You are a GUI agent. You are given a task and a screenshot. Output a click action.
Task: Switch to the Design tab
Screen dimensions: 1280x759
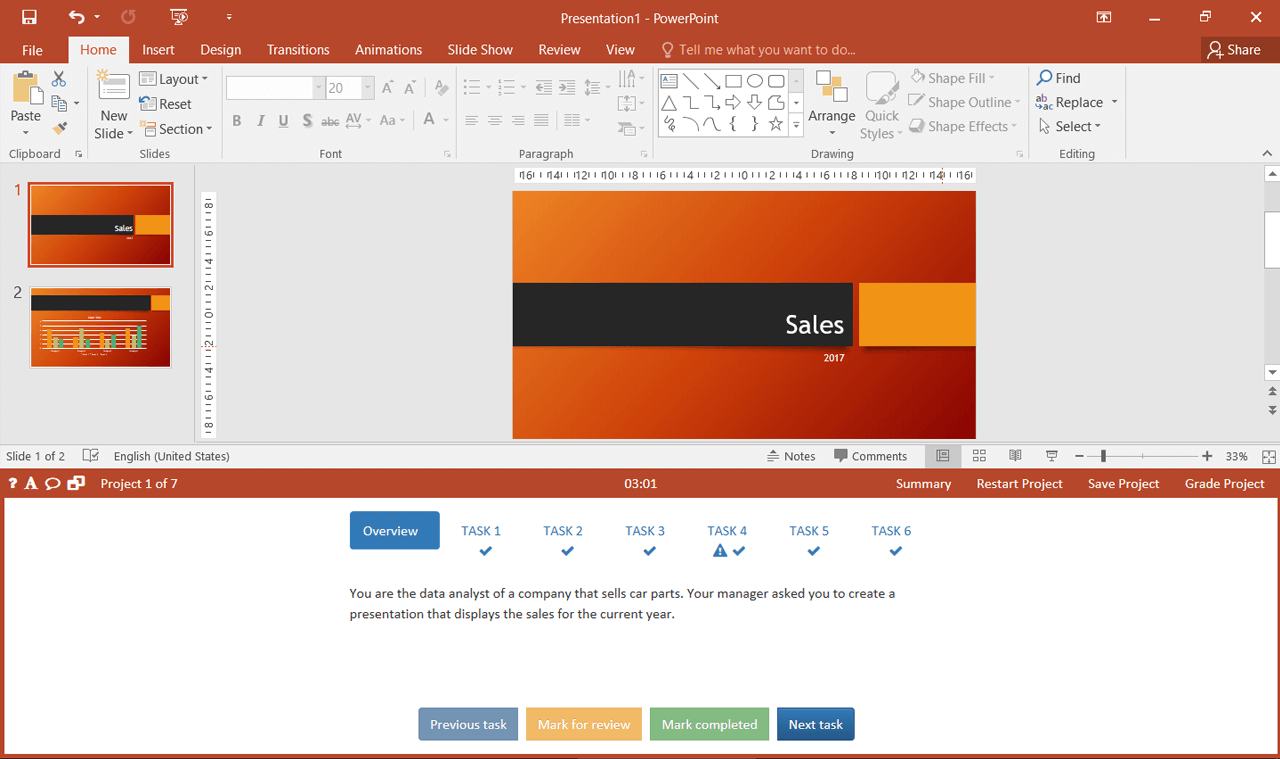[x=220, y=50]
